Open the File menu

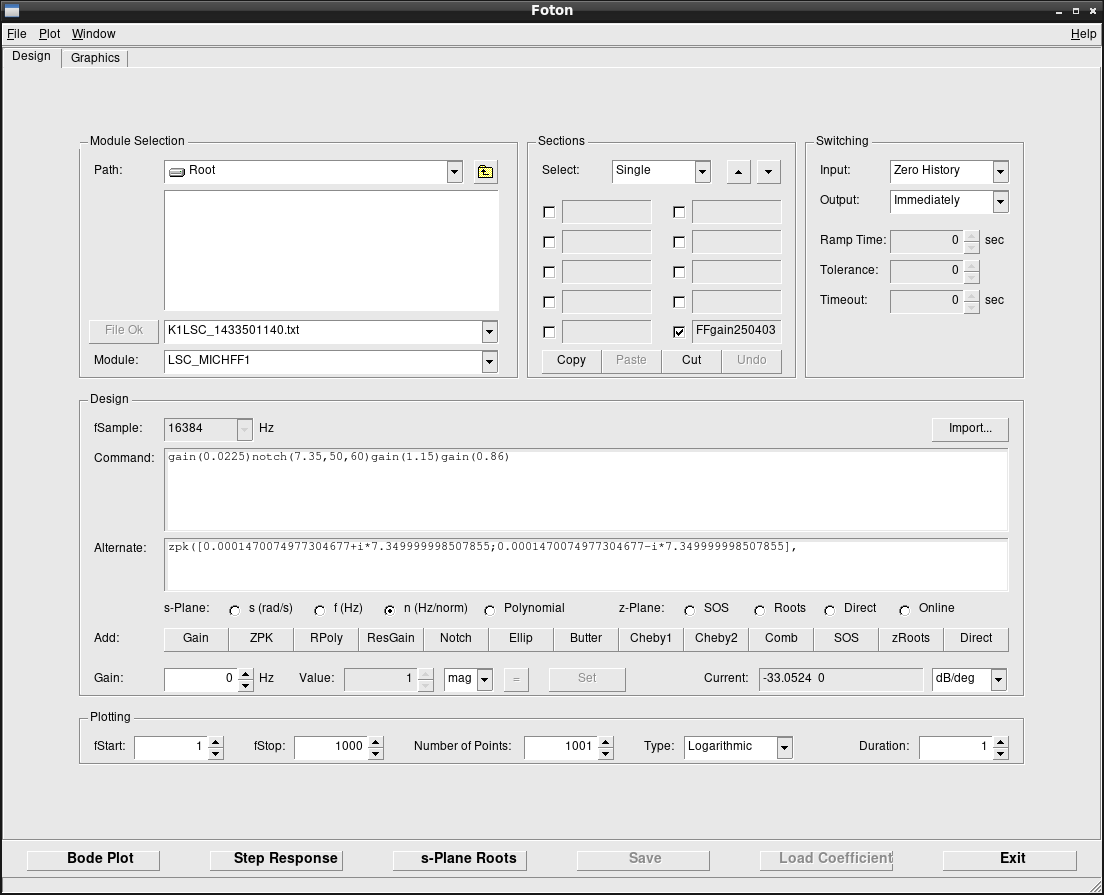(x=16, y=34)
